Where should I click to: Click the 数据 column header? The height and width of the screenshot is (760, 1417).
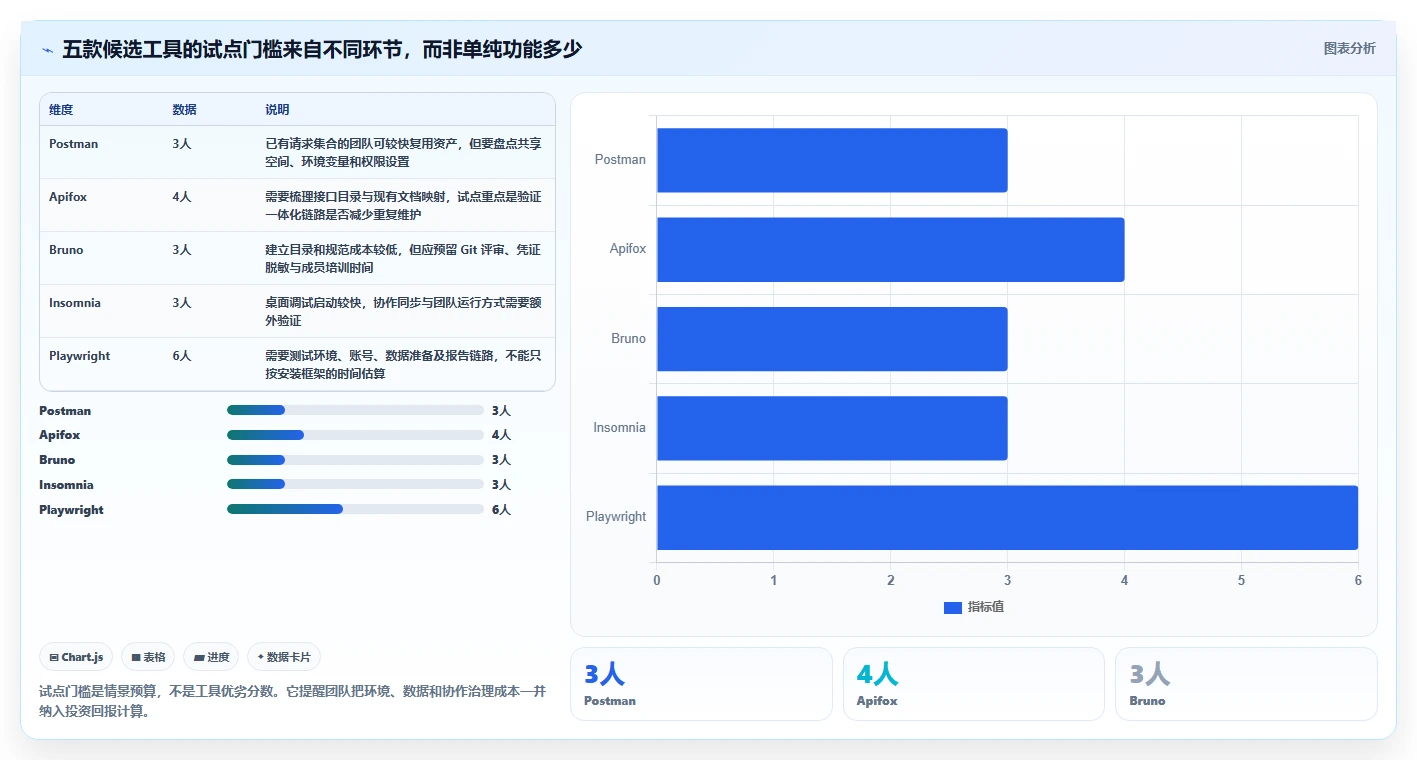click(x=184, y=110)
